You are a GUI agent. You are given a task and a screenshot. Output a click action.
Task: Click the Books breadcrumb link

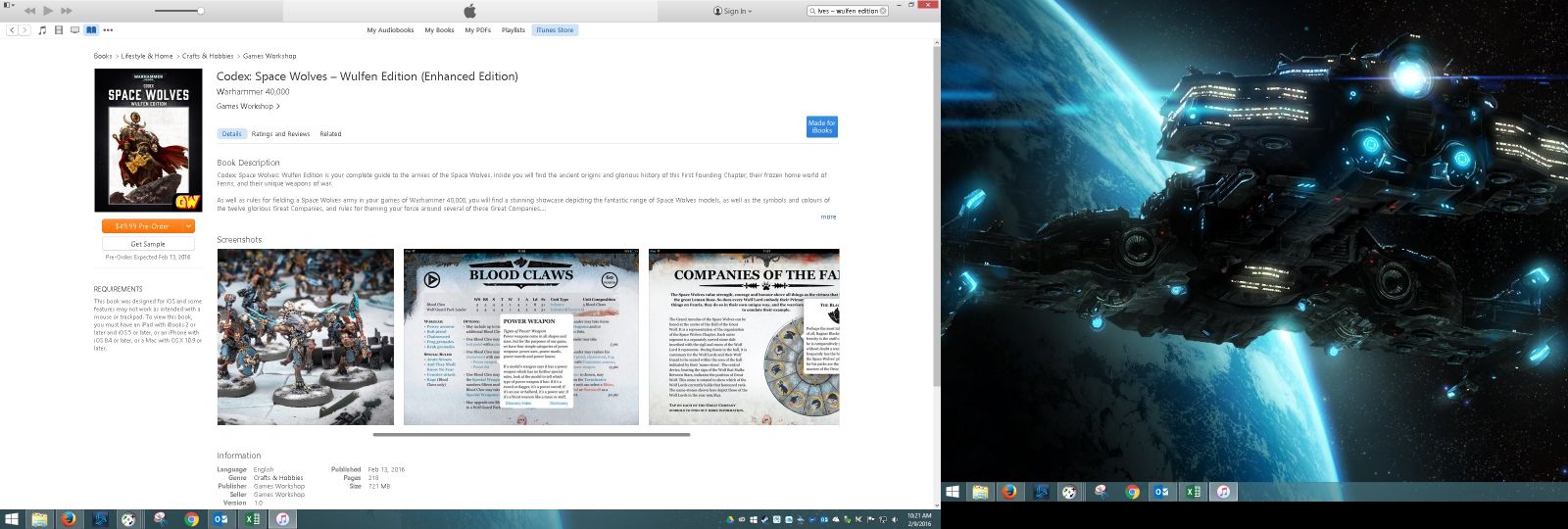[103, 56]
